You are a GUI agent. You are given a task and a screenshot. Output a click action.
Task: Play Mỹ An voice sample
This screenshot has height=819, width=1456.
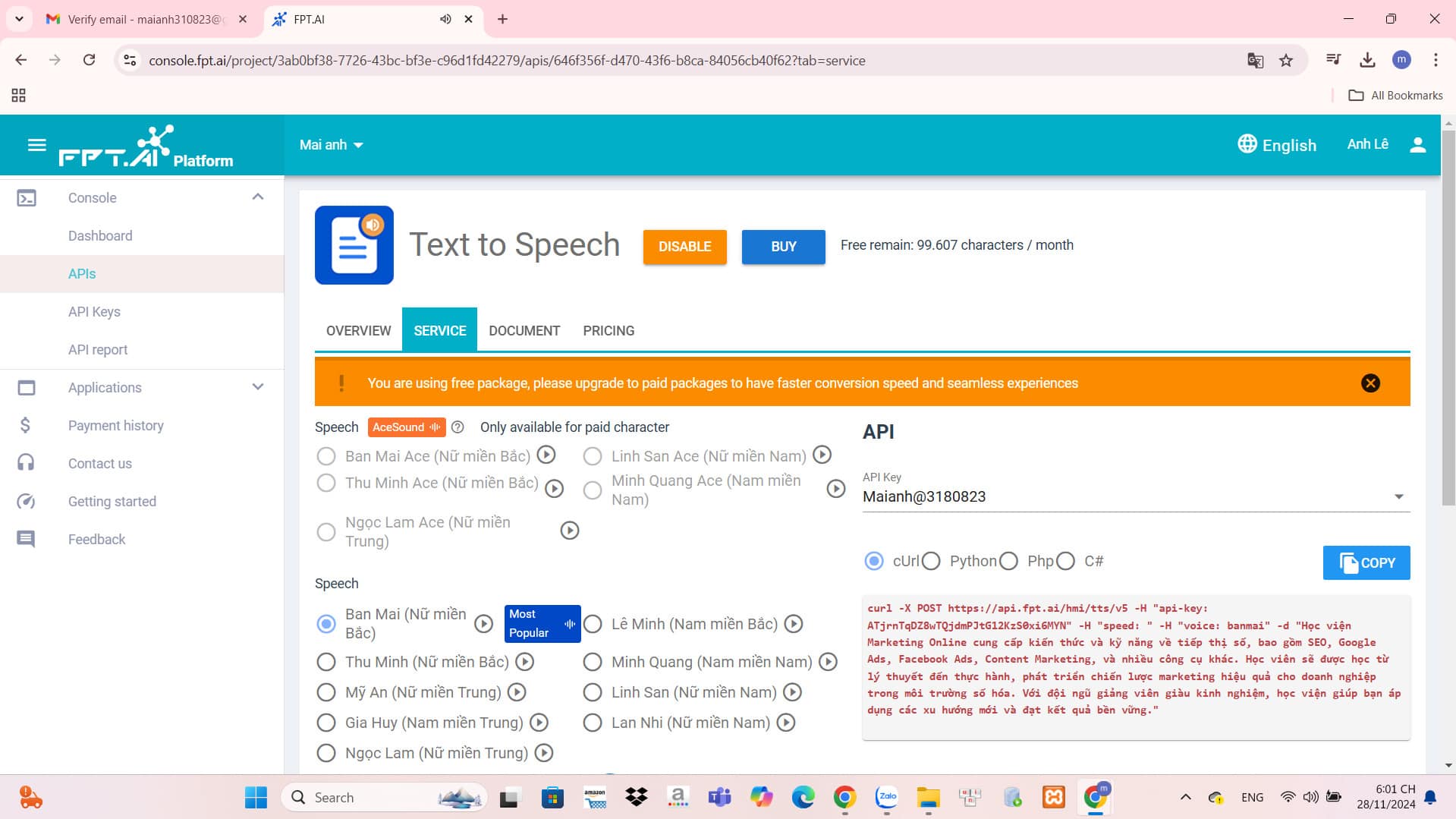[517, 692]
